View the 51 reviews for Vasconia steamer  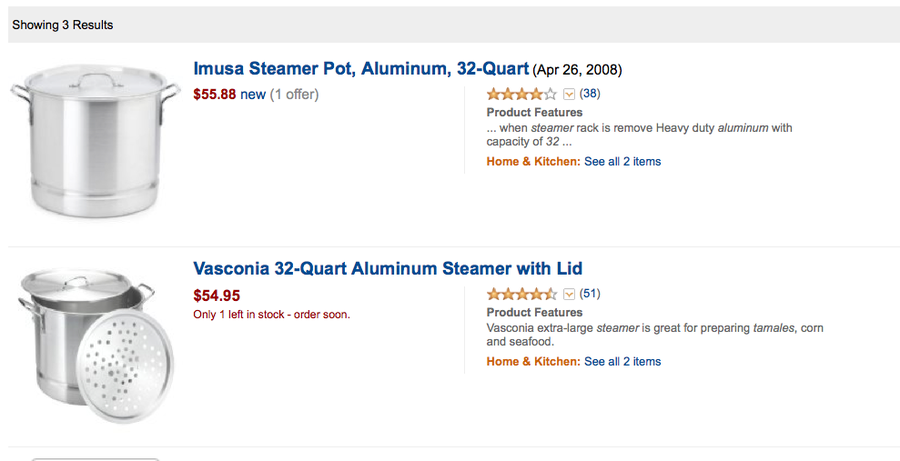589,294
